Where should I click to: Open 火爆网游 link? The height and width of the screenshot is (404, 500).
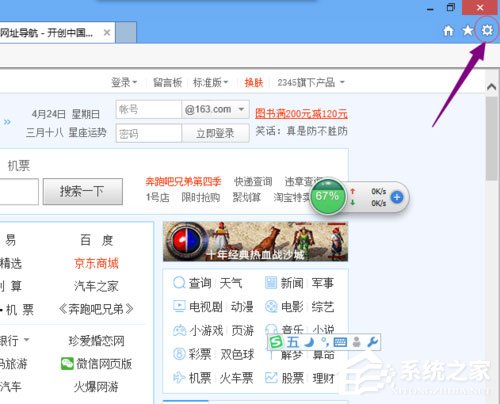click(x=96, y=387)
